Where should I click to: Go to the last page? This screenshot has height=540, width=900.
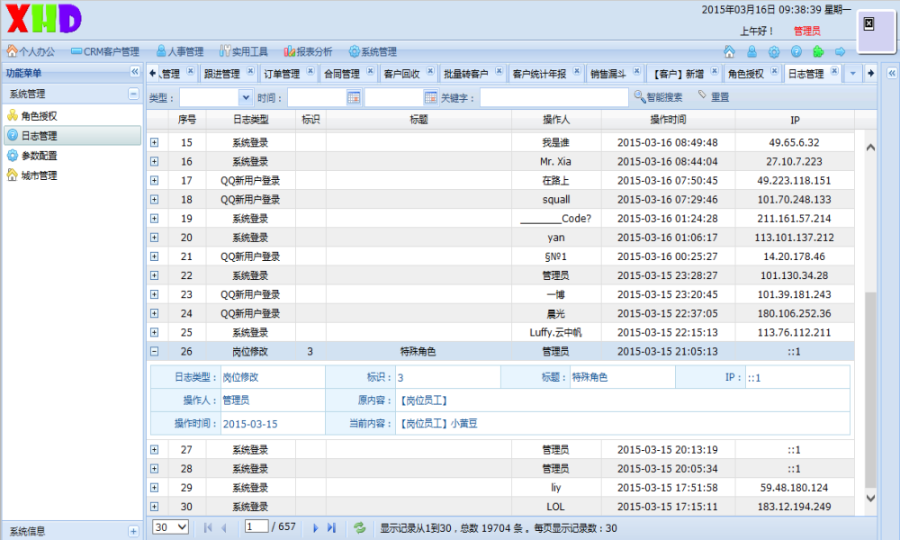click(x=331, y=527)
